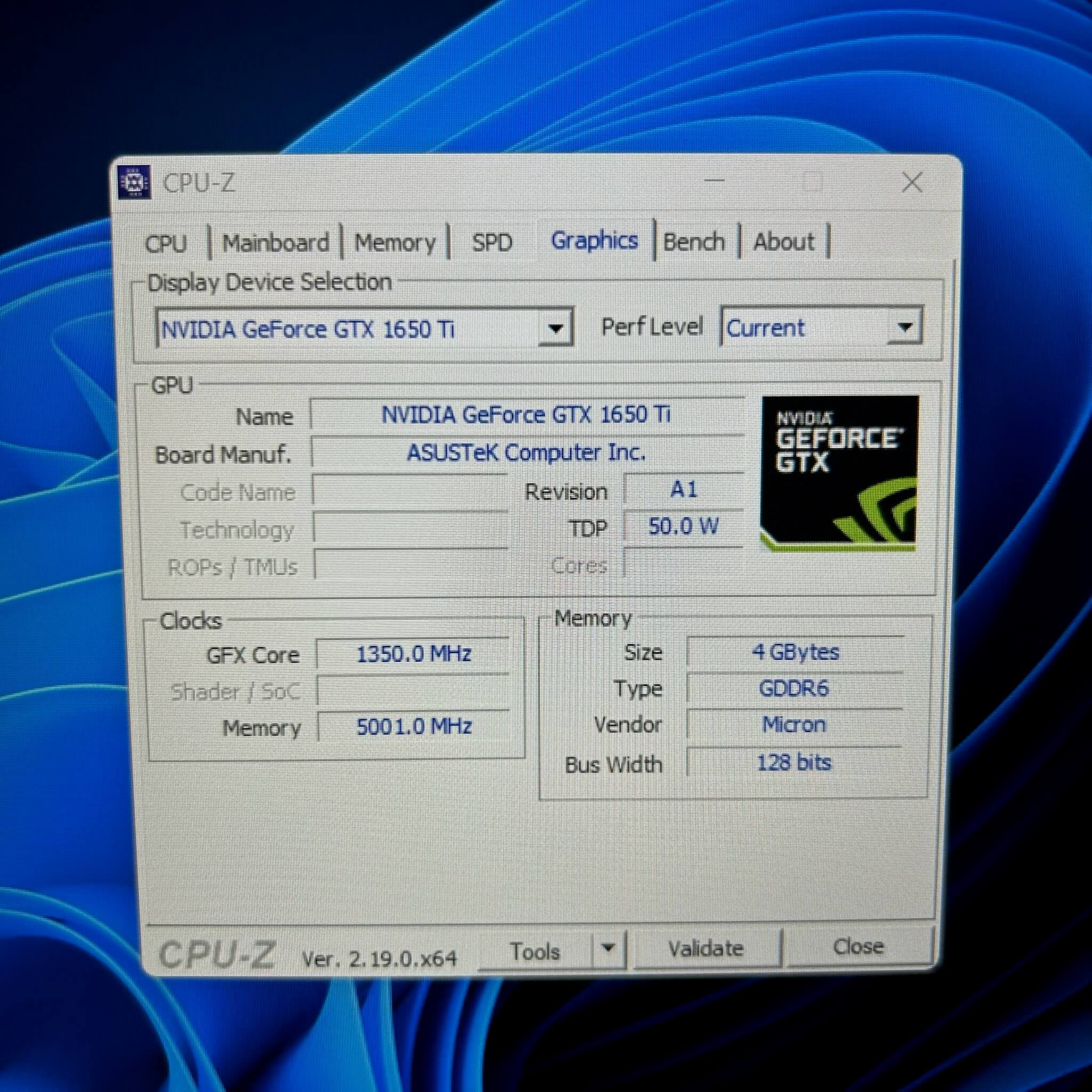Select the SPD tab
This screenshot has width=1092, height=1092.
click(492, 243)
